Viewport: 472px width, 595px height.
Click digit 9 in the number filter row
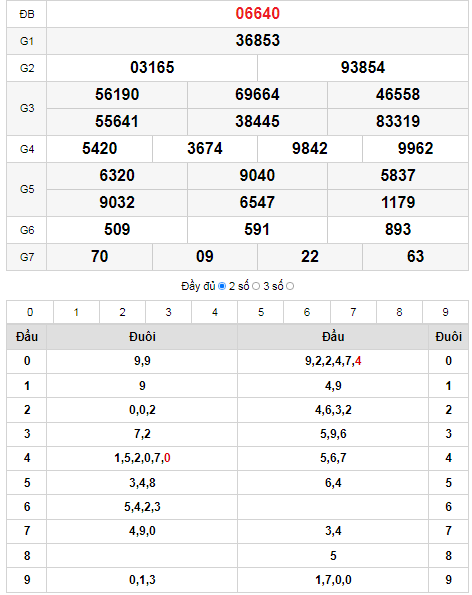(x=445, y=312)
